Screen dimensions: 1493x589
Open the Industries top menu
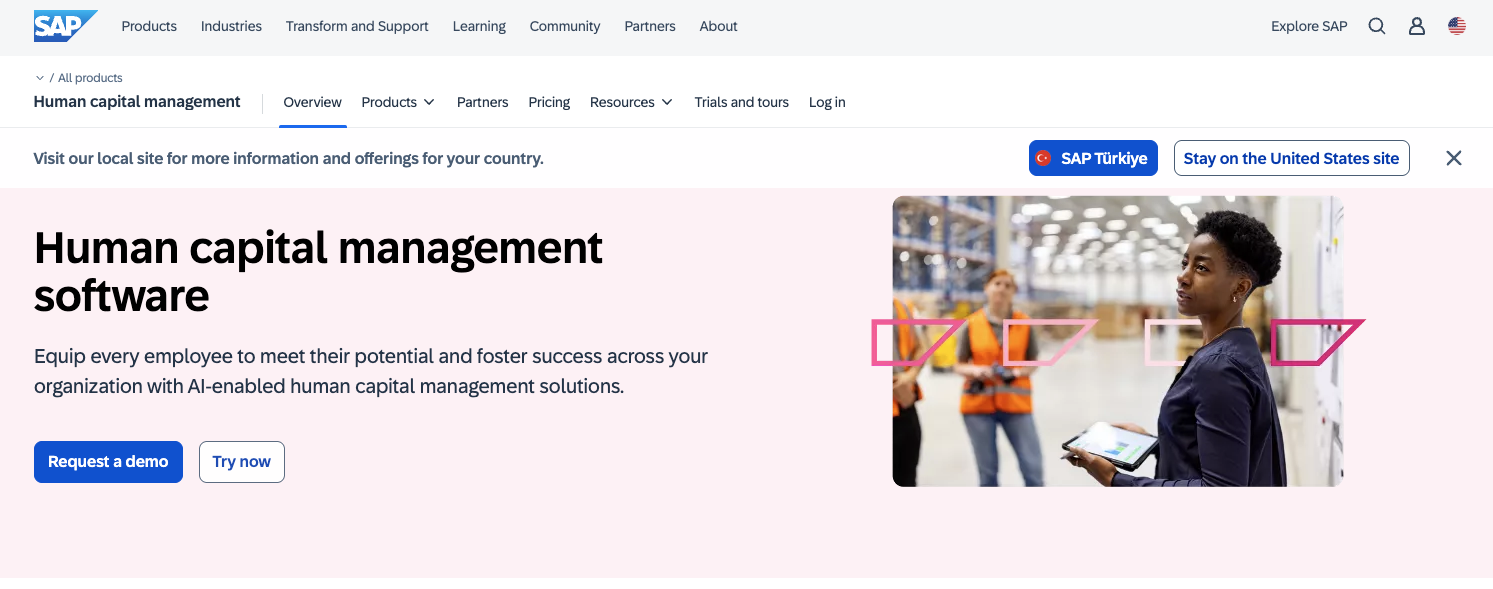[231, 27]
